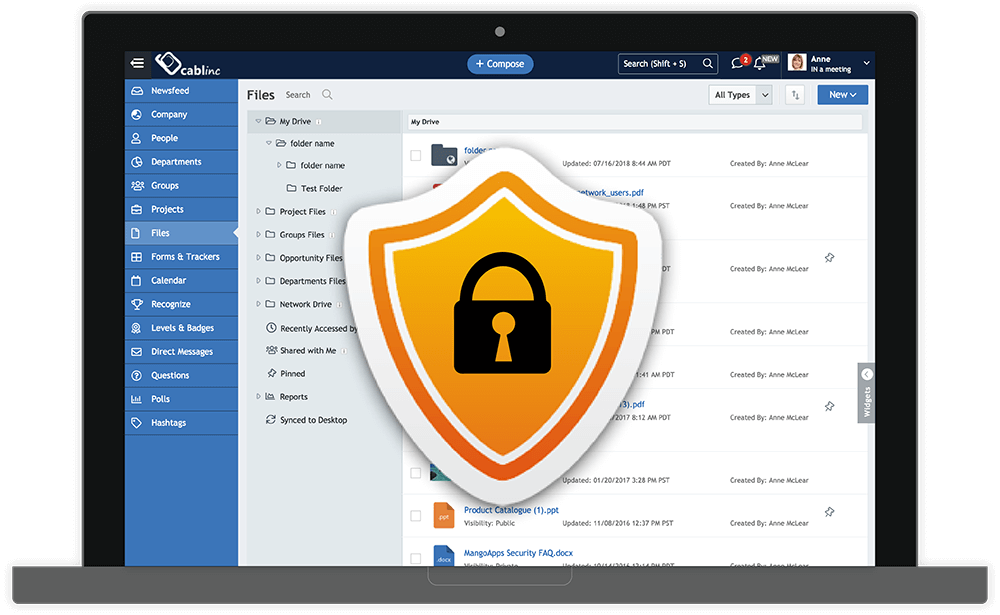The image size is (1000, 615).
Task: Click the docx file type icon
Action: coord(444,556)
